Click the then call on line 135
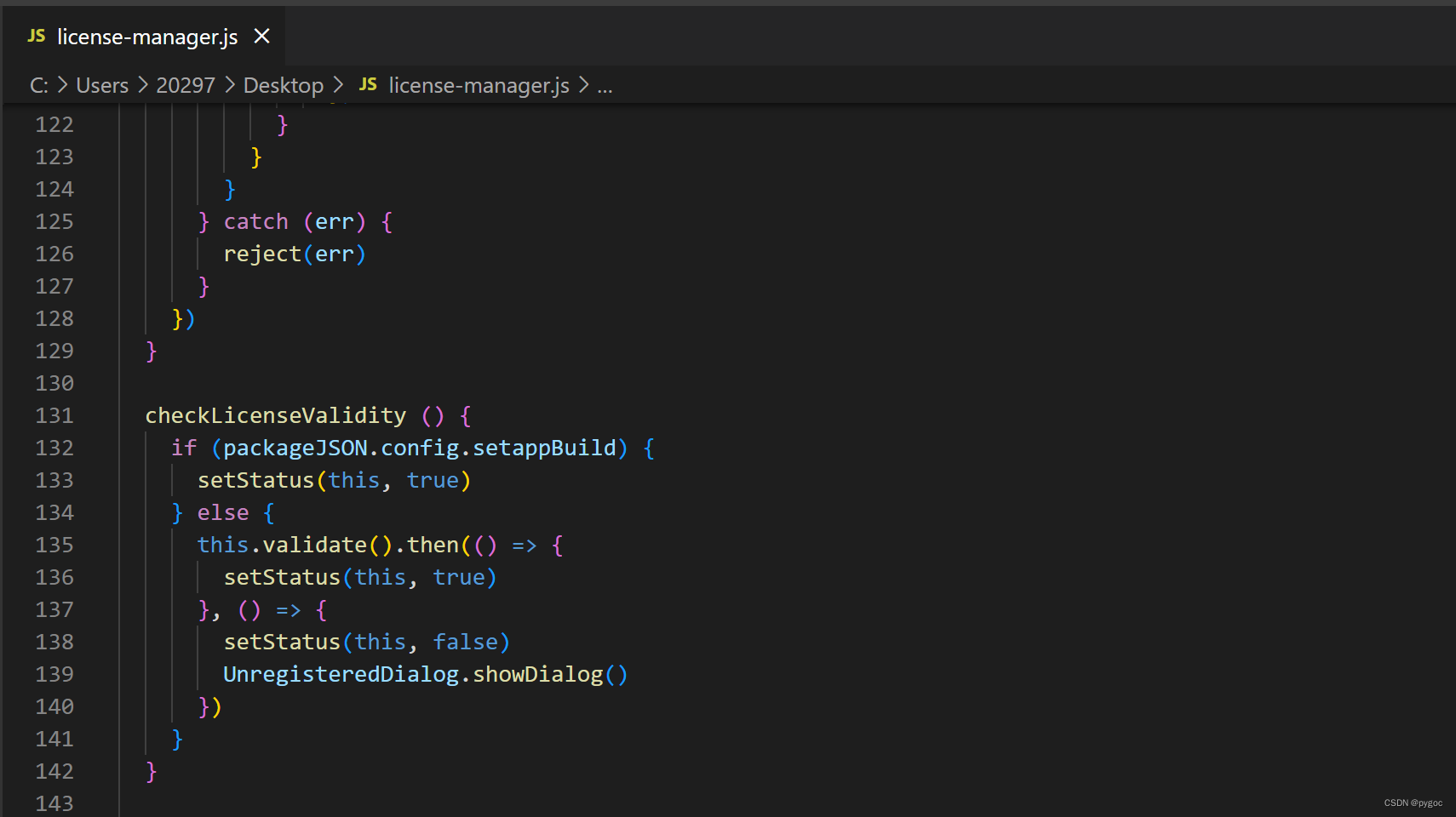 click(x=433, y=545)
